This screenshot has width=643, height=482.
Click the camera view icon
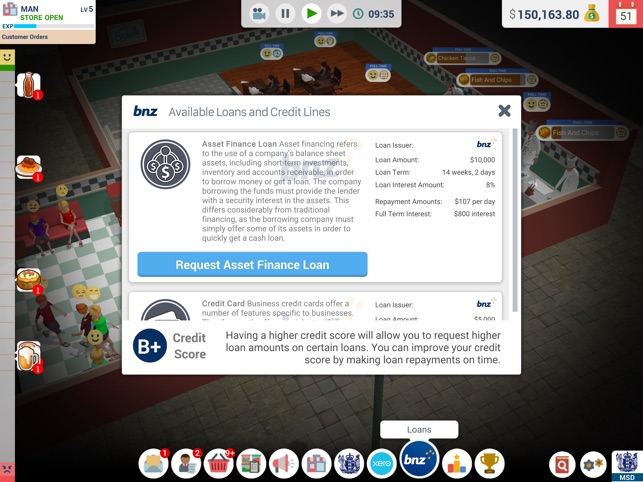point(259,14)
